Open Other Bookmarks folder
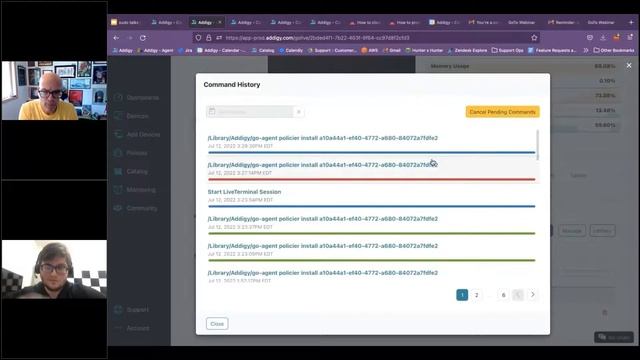The width and height of the screenshot is (640, 360). [x=614, y=50]
